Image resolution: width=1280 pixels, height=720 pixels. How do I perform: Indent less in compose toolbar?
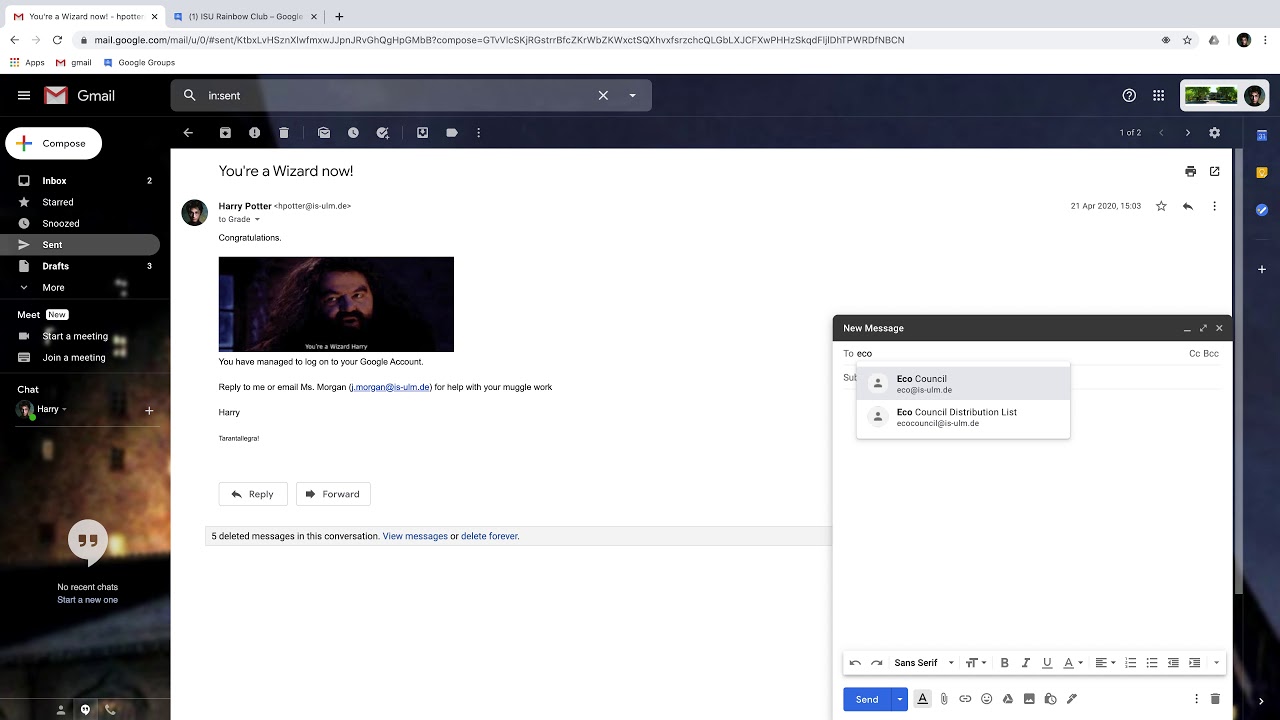point(1173,663)
